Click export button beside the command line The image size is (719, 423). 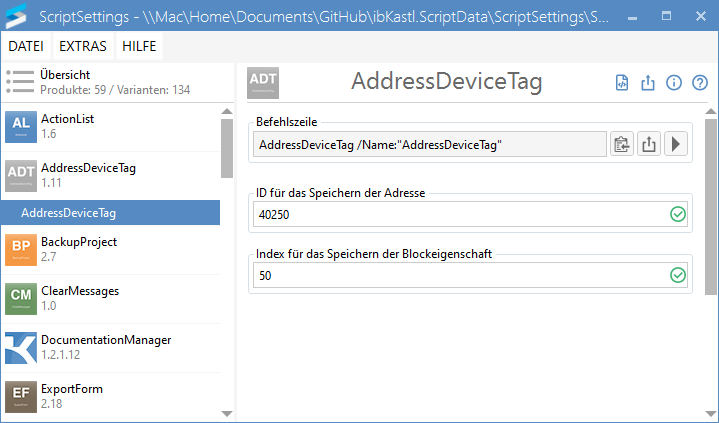(x=649, y=145)
